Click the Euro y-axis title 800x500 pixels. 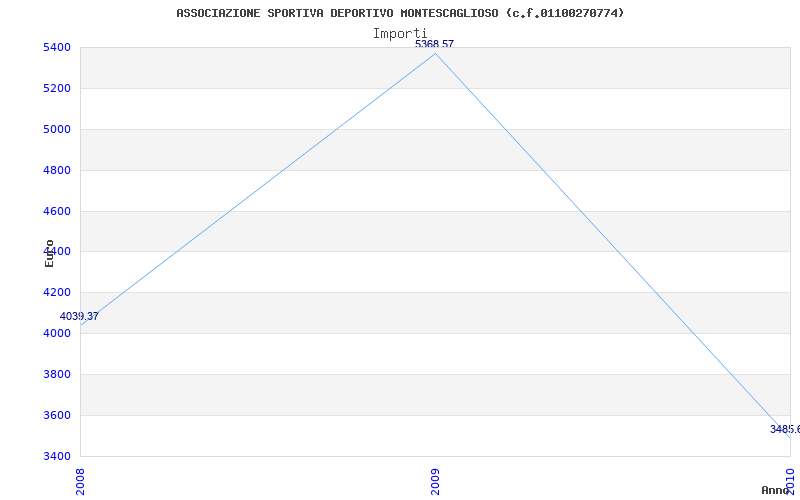point(49,253)
